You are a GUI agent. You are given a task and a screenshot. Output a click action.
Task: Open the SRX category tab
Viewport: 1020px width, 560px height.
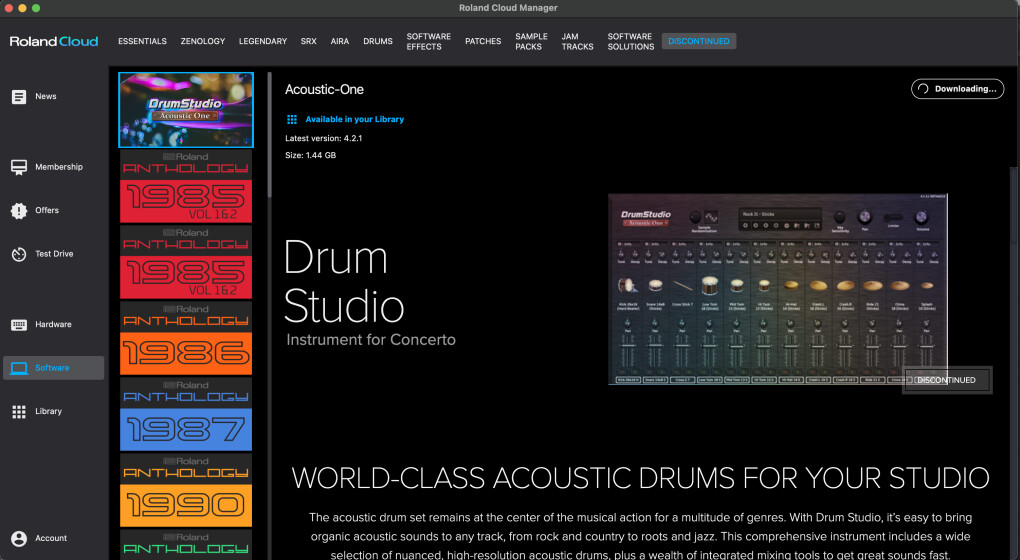pos(308,41)
